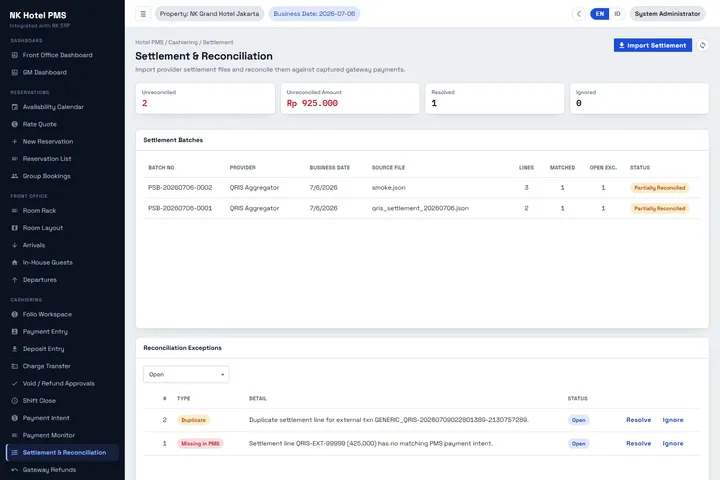Click the New Reservation plus icon
720x480 pixels.
pos(15,141)
